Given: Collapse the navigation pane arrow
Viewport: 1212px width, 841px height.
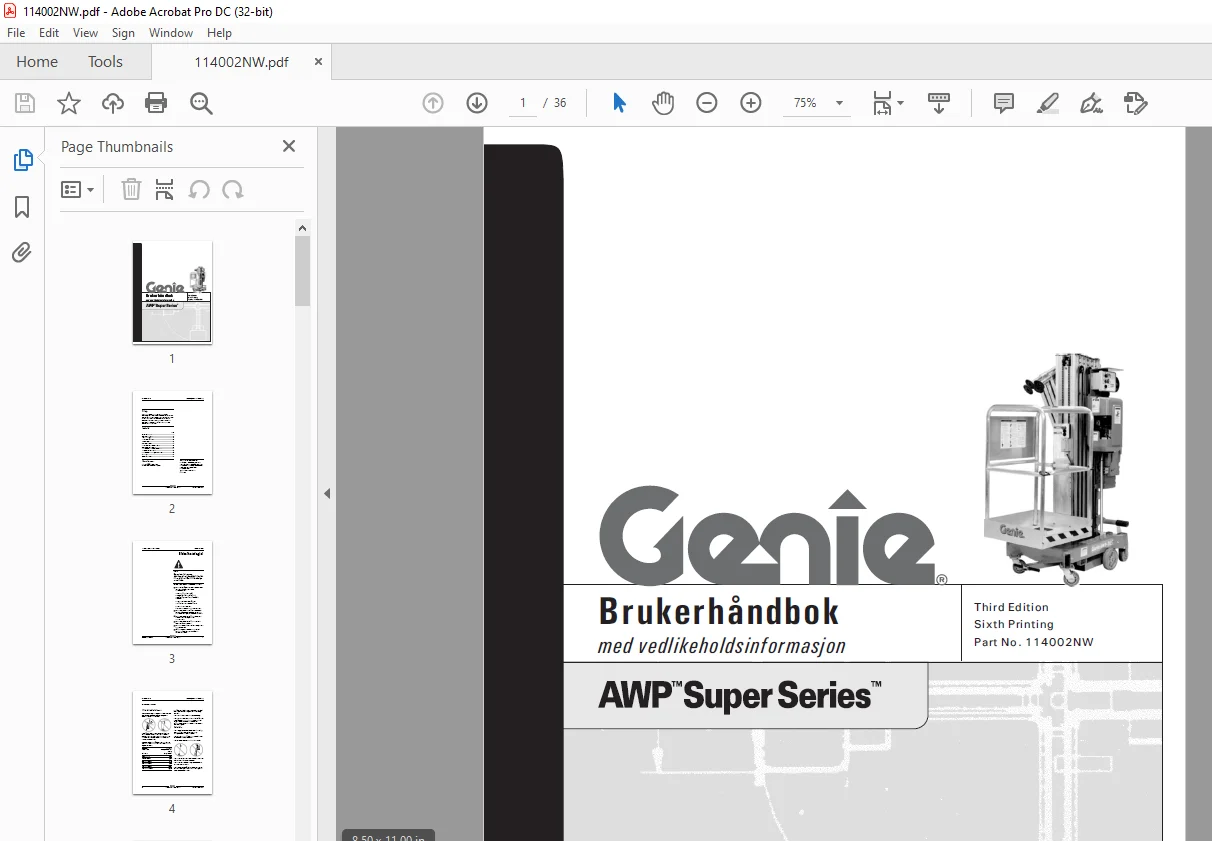Looking at the screenshot, I should (326, 493).
